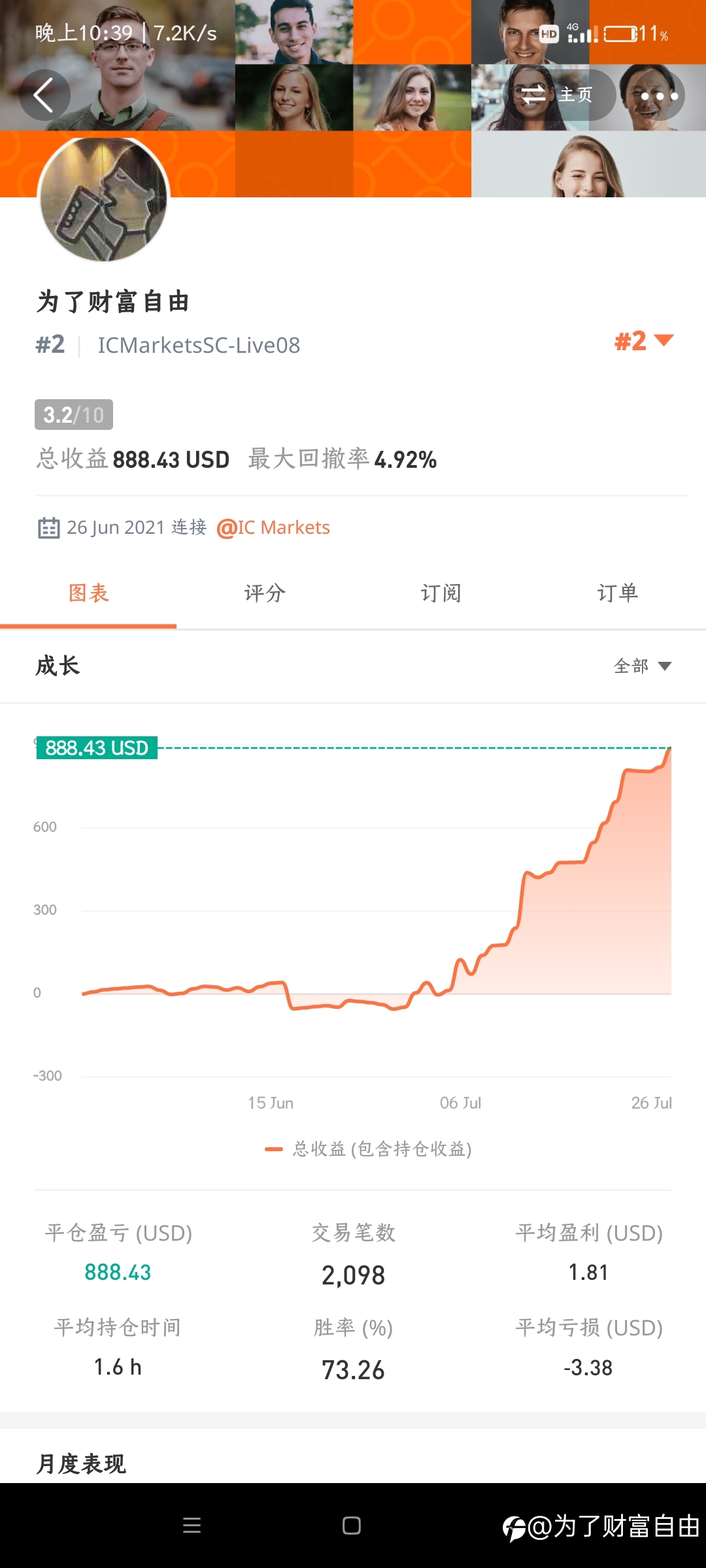Tap the 交易笔数 2,098 statistic

click(353, 1254)
